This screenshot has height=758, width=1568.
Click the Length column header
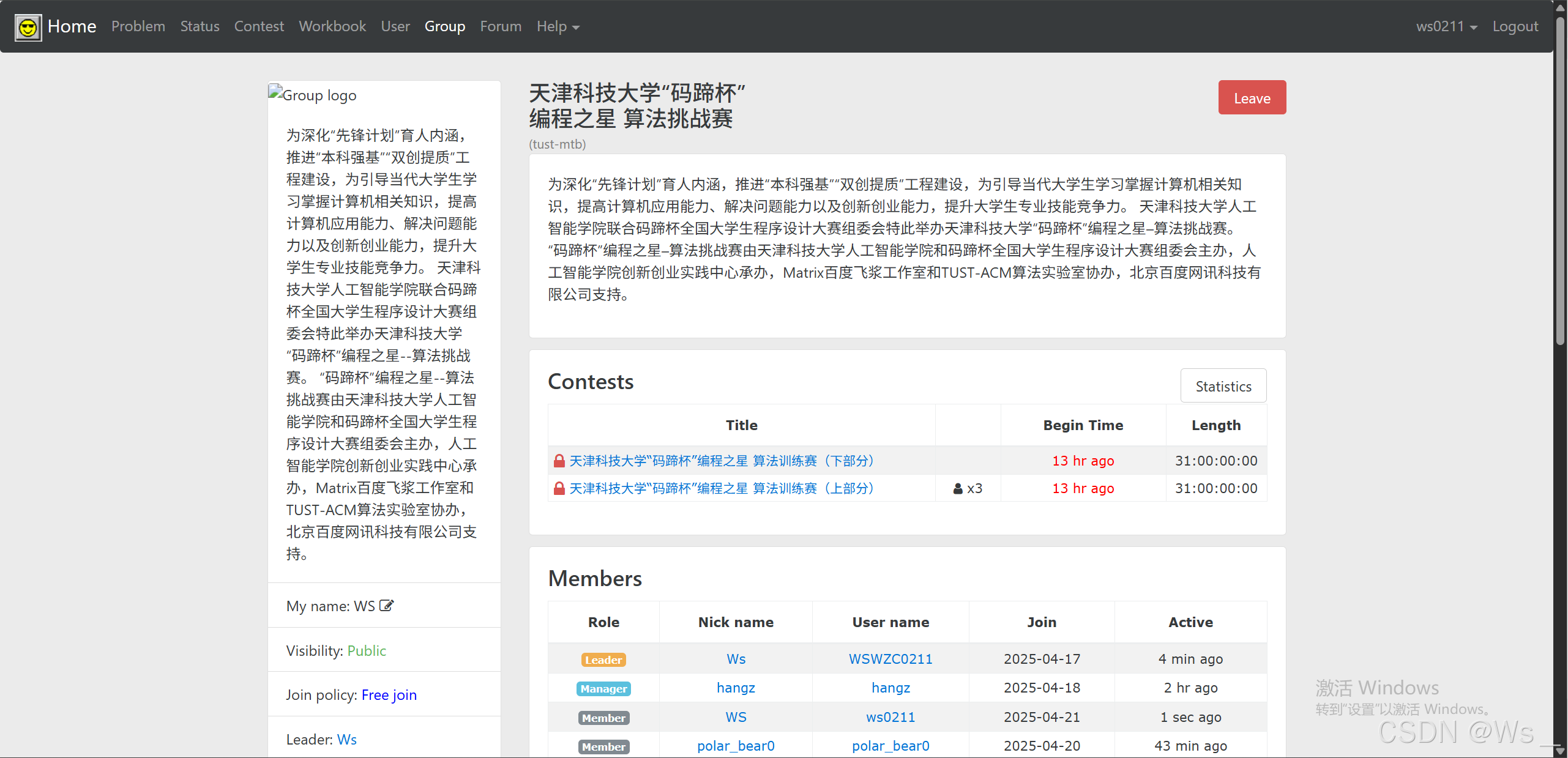[1215, 425]
